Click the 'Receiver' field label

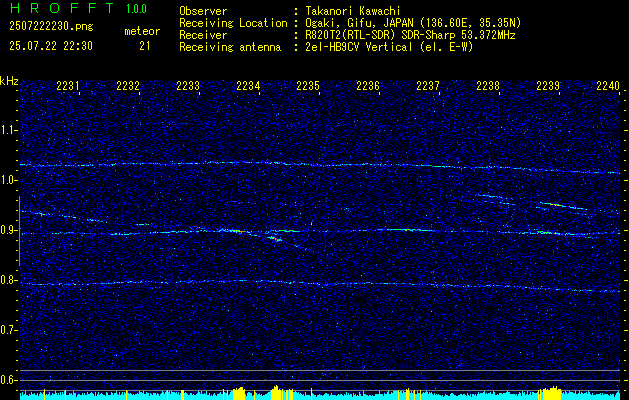[x=203, y=35]
